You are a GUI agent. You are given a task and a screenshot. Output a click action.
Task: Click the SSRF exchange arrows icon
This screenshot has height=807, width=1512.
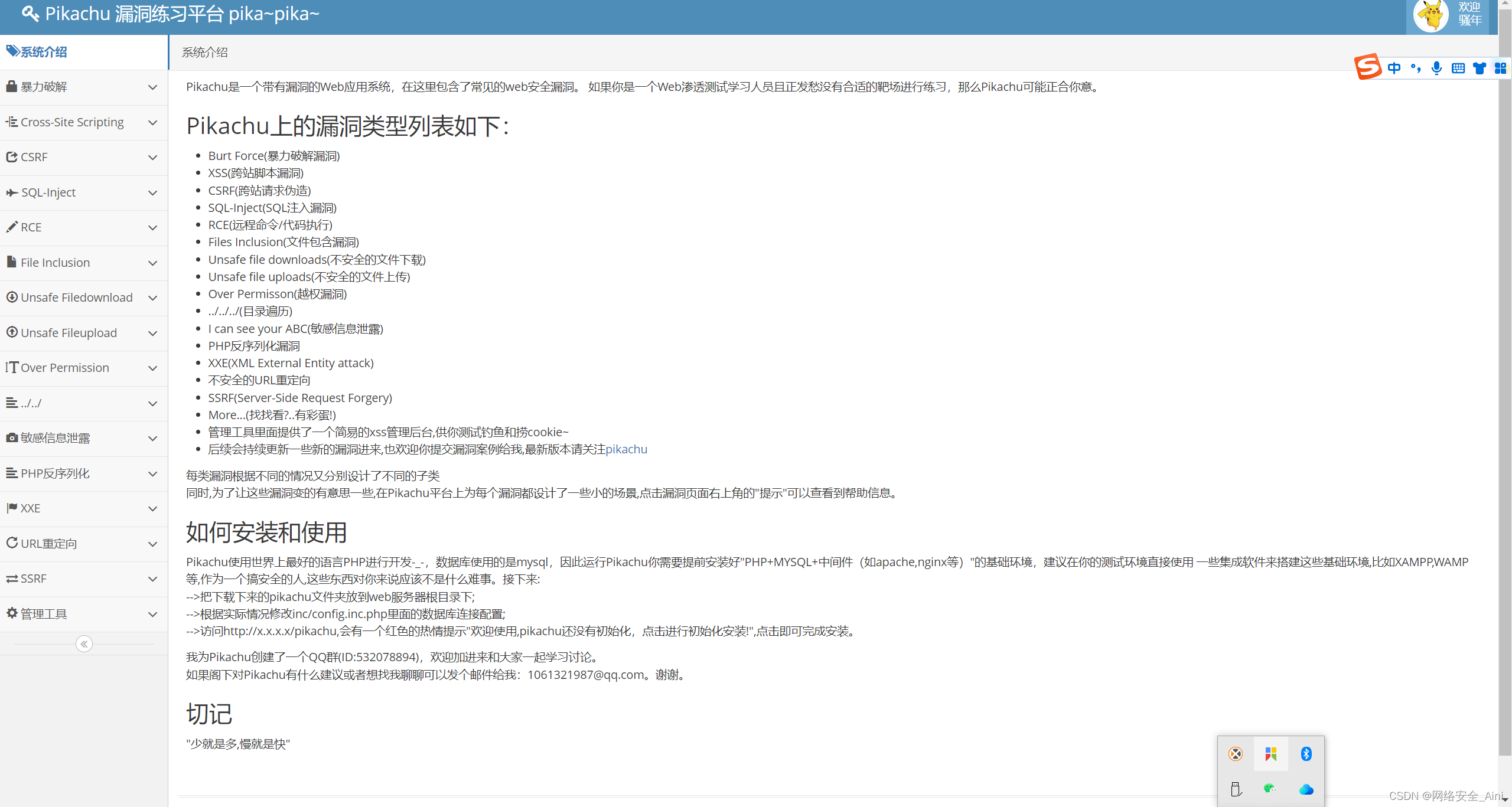click(x=12, y=579)
